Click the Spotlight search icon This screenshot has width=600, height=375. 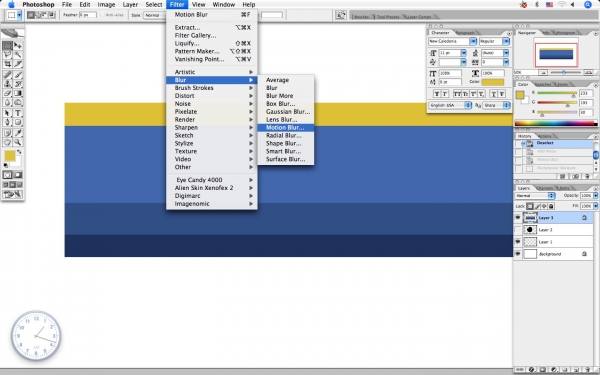588,5
